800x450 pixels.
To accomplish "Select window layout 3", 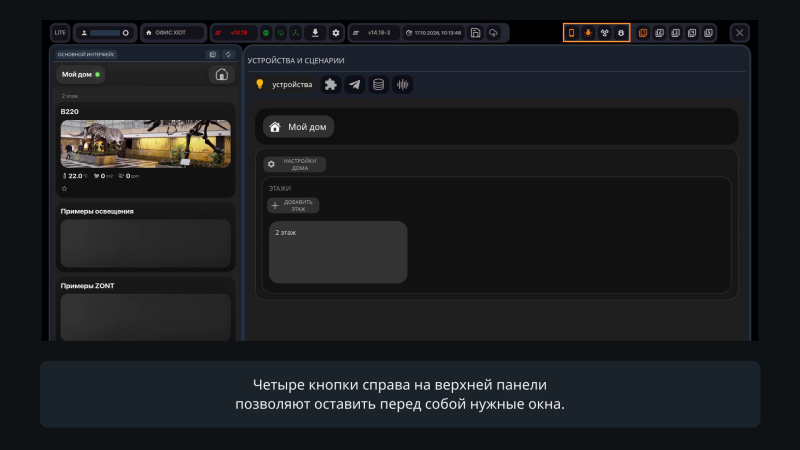I will point(676,33).
